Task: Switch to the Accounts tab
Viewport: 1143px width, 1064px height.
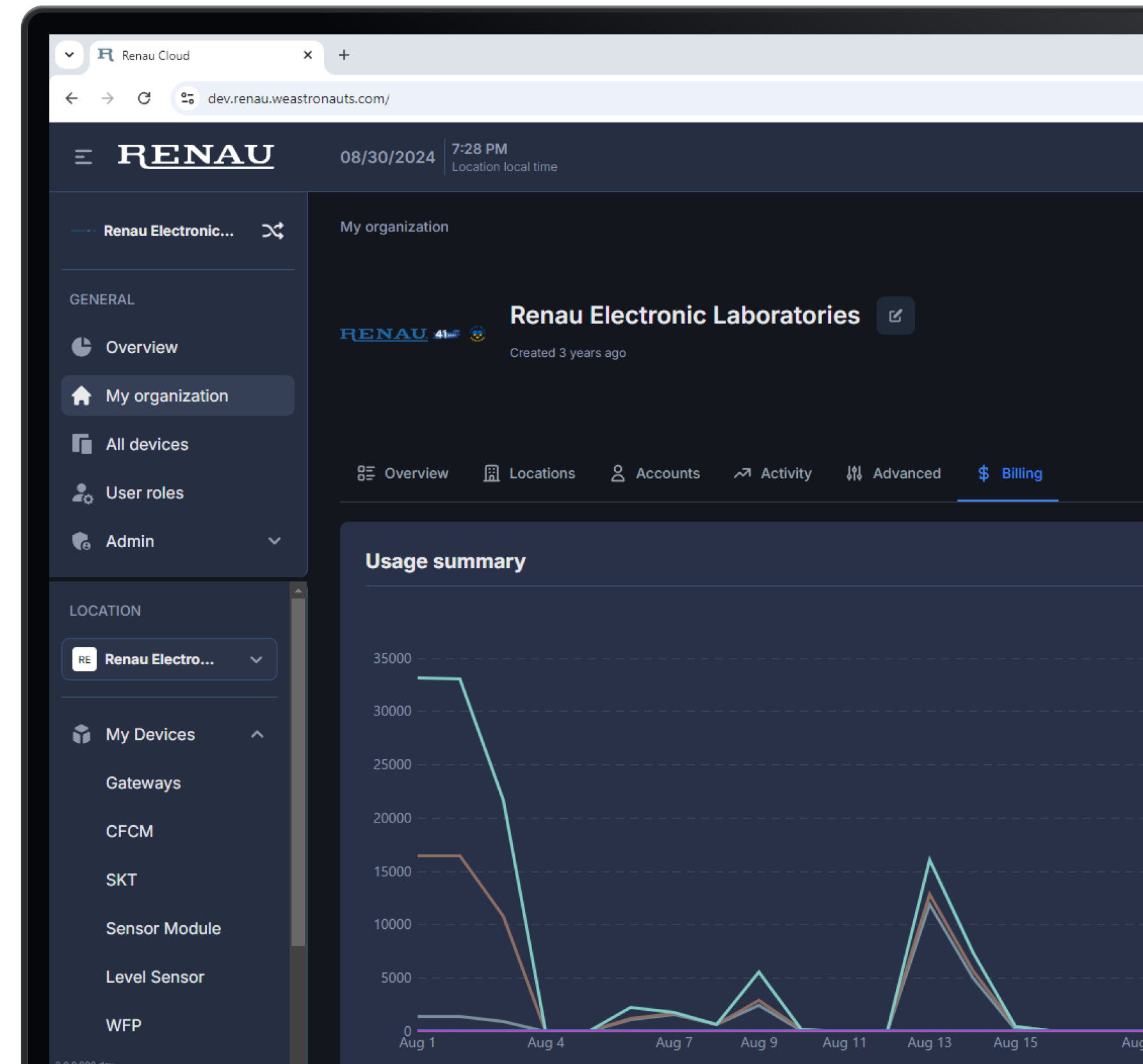Action: pos(655,473)
